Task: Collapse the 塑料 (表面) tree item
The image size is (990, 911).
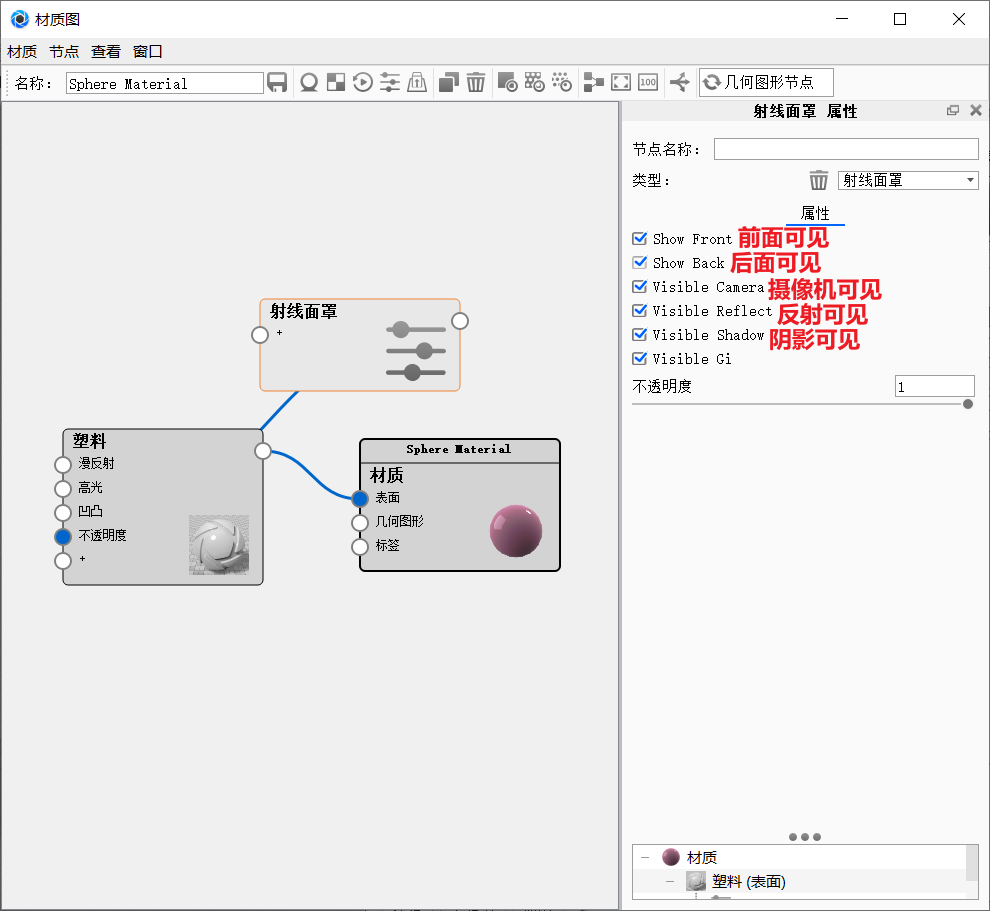Action: coord(670,881)
